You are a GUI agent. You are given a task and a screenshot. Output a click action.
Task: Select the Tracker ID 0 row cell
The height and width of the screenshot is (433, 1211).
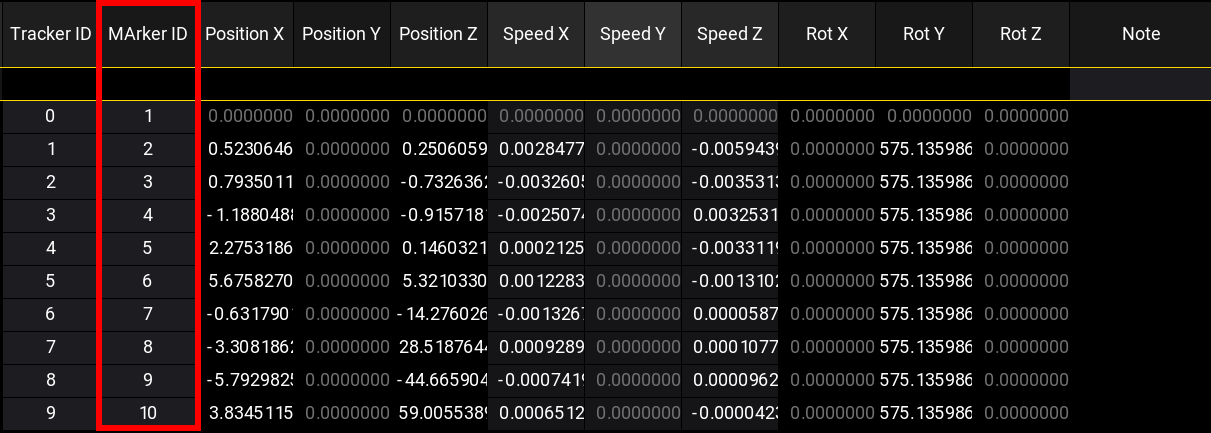tap(50, 116)
